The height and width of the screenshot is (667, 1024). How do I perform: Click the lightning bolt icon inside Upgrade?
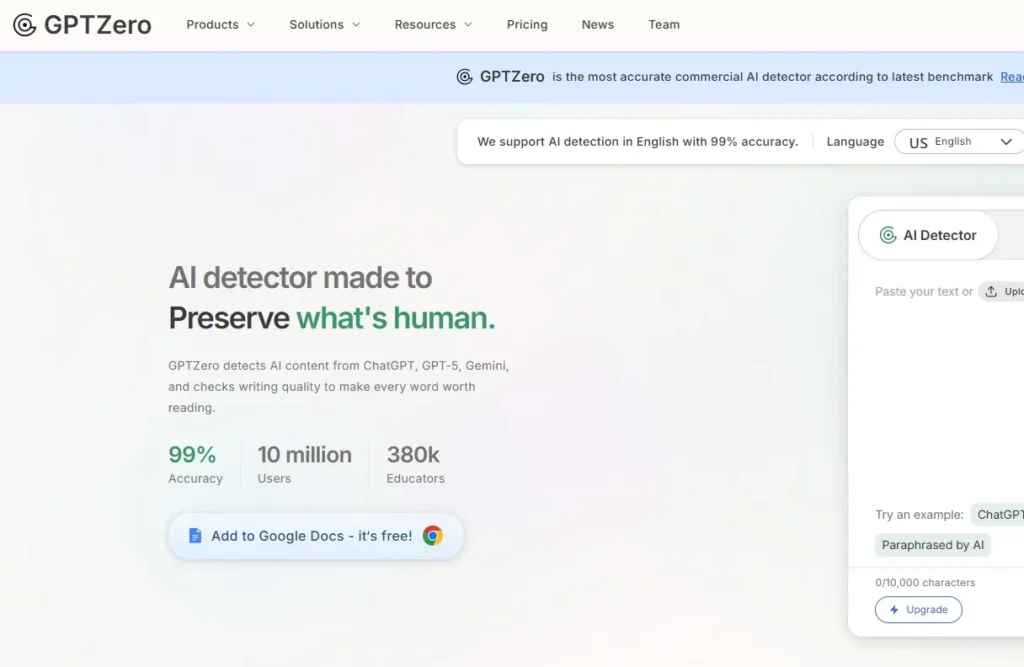click(x=896, y=609)
